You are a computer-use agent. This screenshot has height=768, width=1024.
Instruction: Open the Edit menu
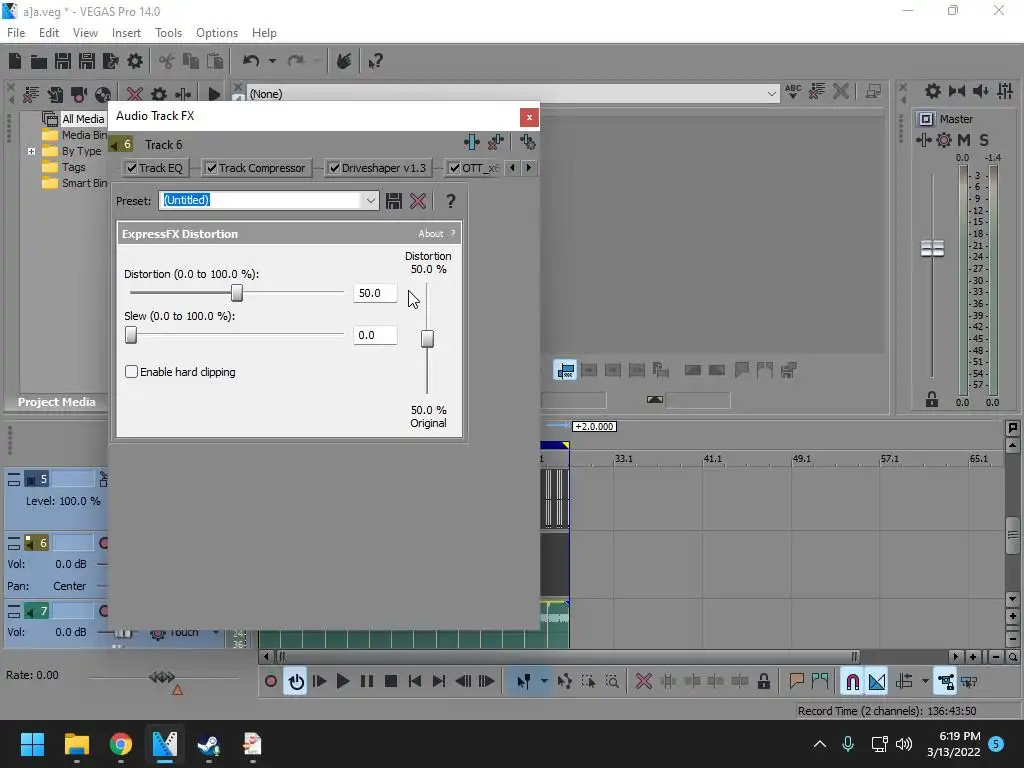click(49, 33)
